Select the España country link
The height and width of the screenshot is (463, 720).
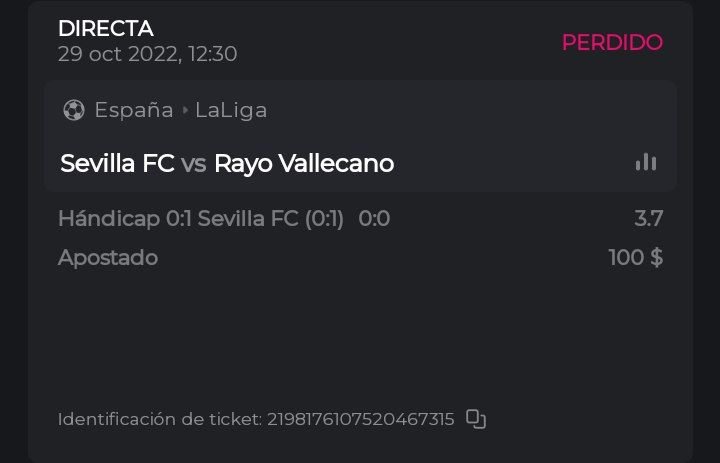click(x=134, y=110)
